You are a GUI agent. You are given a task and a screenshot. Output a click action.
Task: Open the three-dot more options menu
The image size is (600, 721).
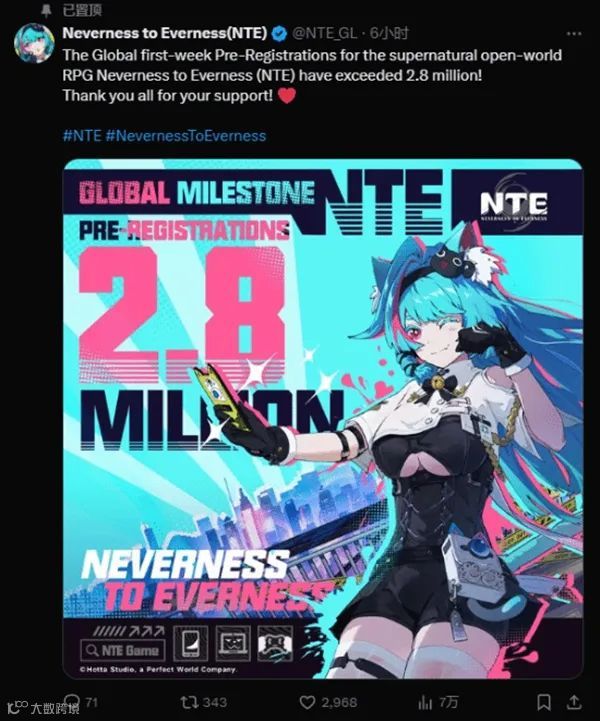[574, 34]
